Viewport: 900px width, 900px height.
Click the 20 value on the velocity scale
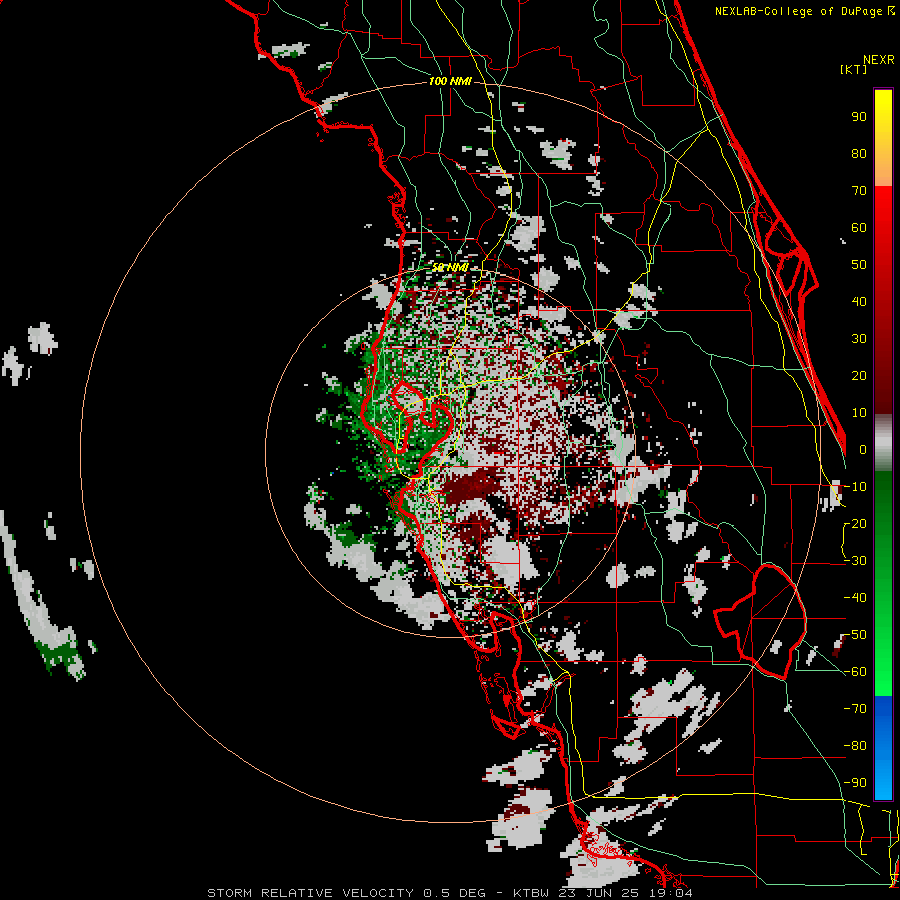click(859, 375)
